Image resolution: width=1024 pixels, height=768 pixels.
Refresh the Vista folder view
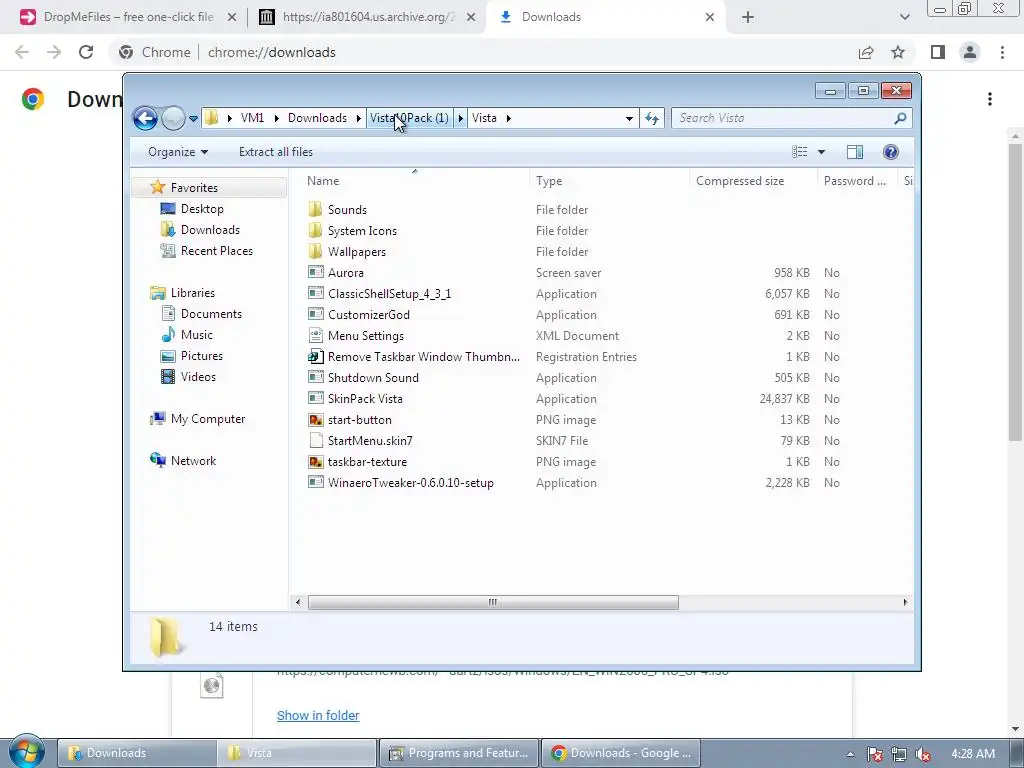click(652, 118)
